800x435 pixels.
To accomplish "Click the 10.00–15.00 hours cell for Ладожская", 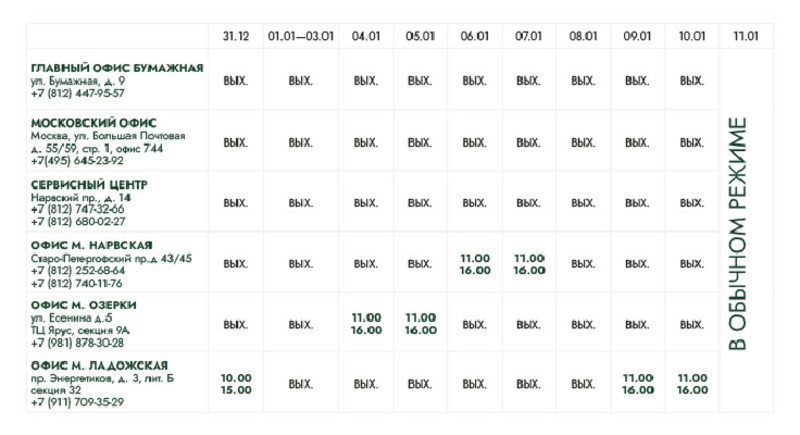I will 235,384.
